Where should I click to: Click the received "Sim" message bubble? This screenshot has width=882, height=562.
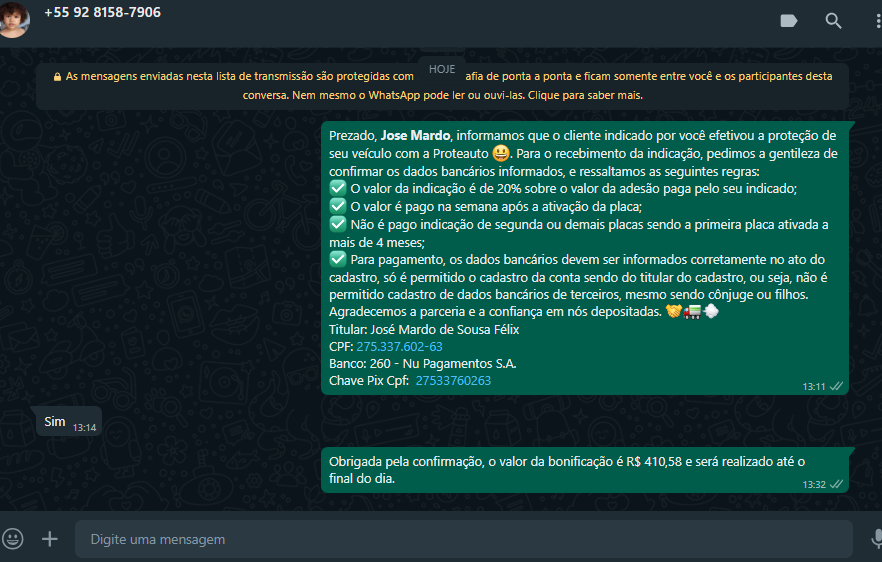54,423
